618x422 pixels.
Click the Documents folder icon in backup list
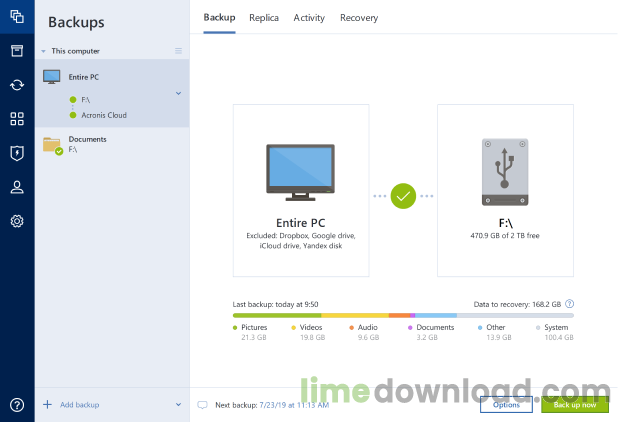click(53, 145)
